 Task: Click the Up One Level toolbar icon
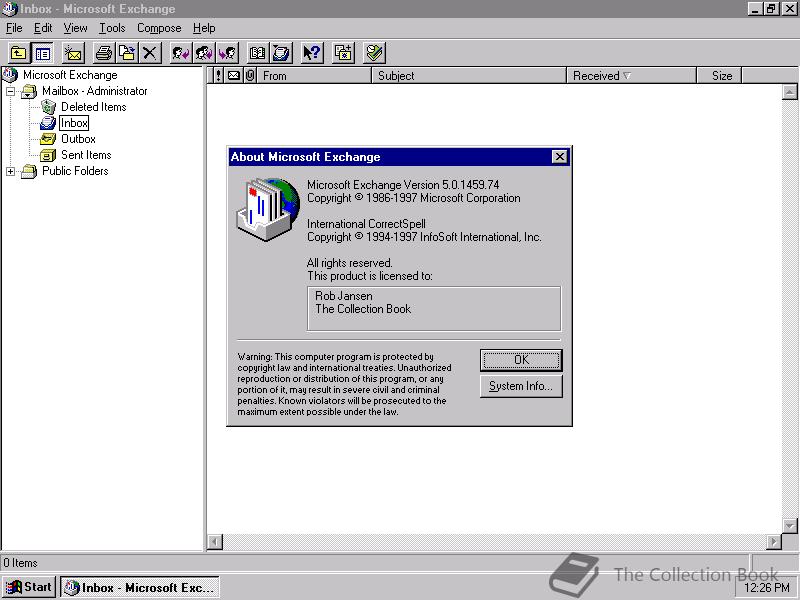[x=18, y=53]
